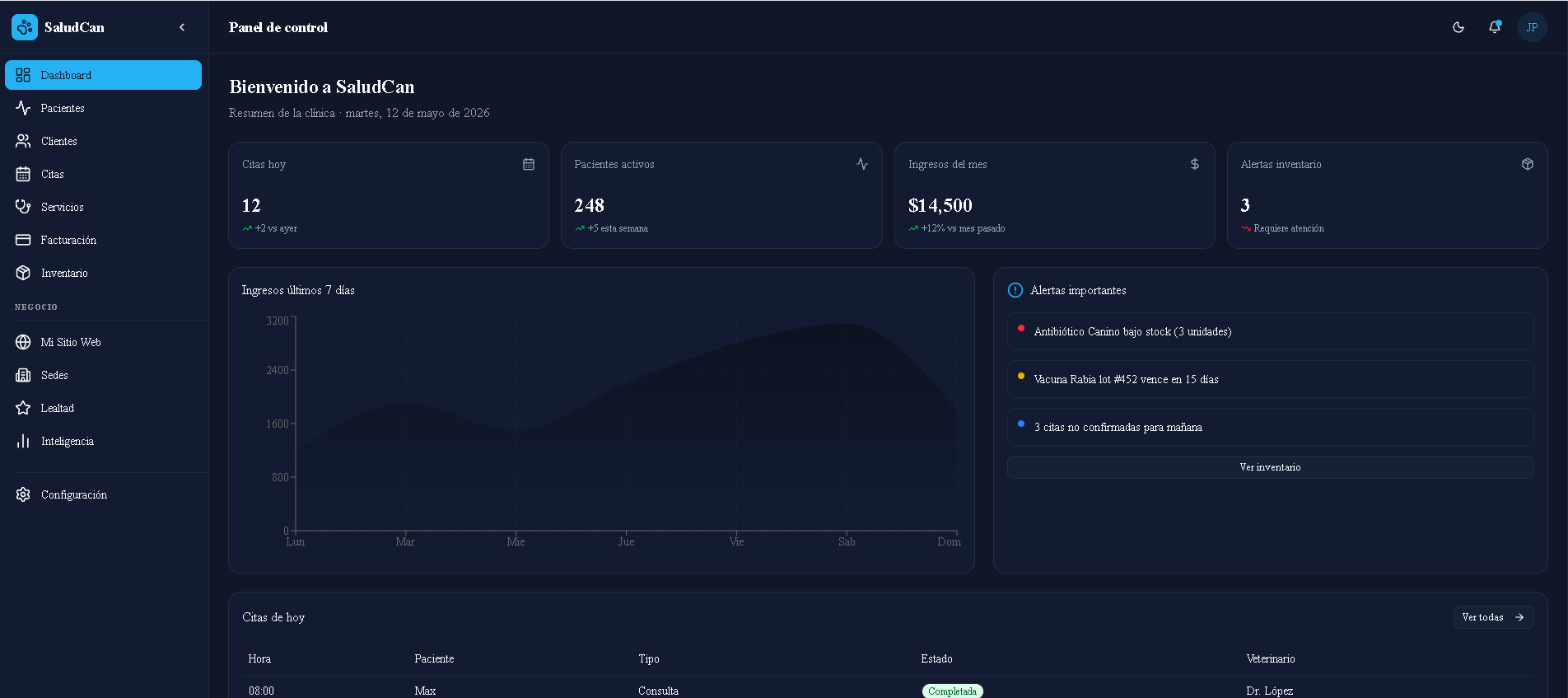Click the blue dot on citas alert
The height and width of the screenshot is (698, 1568).
(1021, 424)
